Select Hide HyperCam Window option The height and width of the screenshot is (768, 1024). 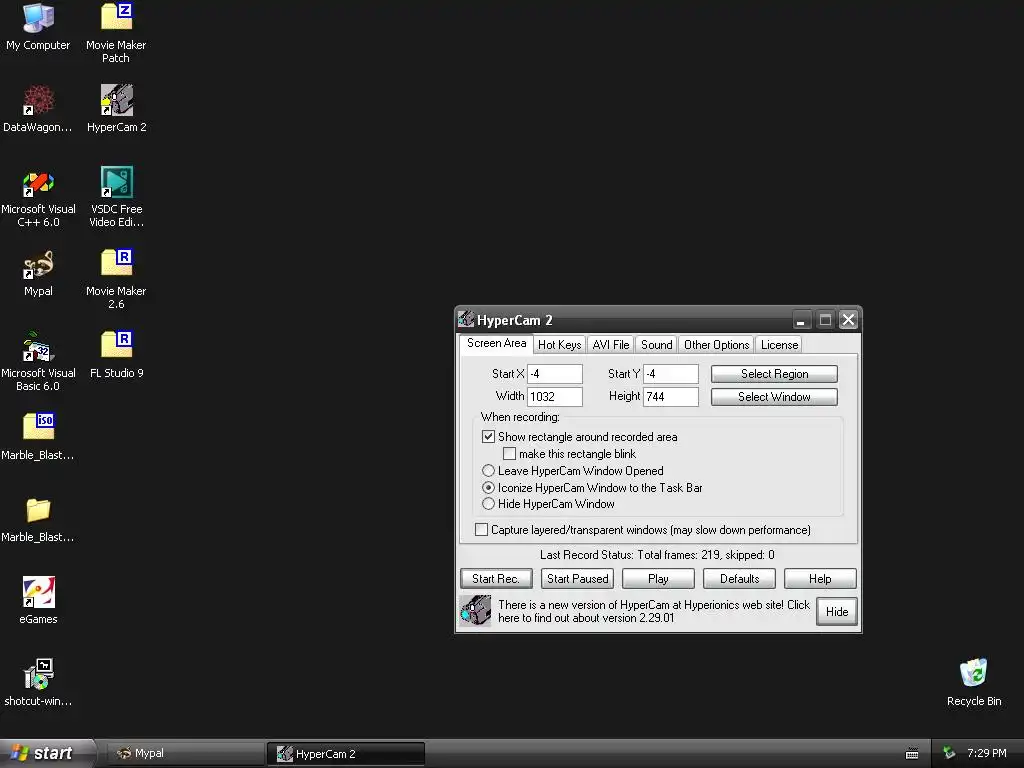[x=488, y=504]
